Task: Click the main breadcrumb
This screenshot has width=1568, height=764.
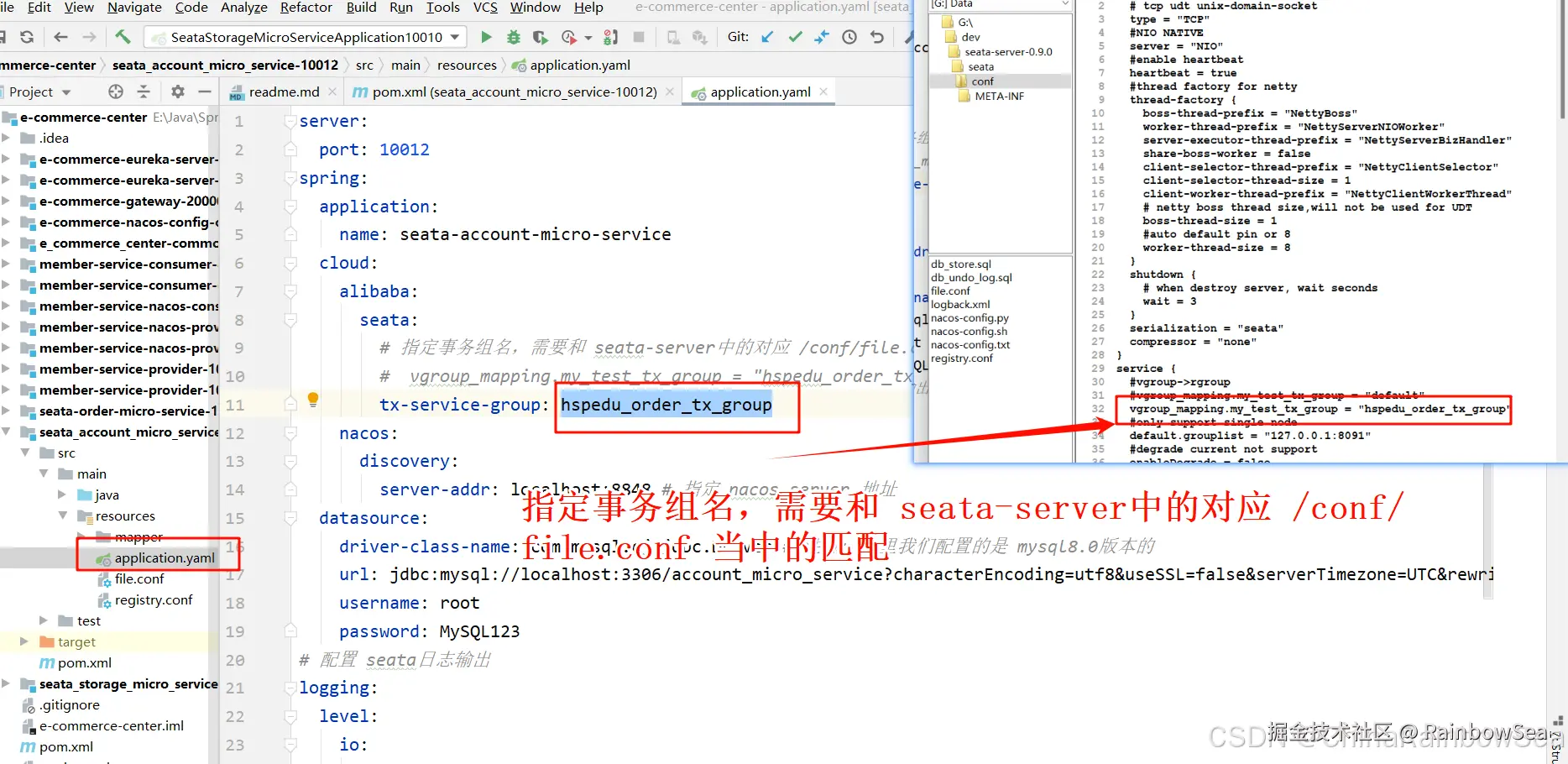Action: [x=405, y=65]
